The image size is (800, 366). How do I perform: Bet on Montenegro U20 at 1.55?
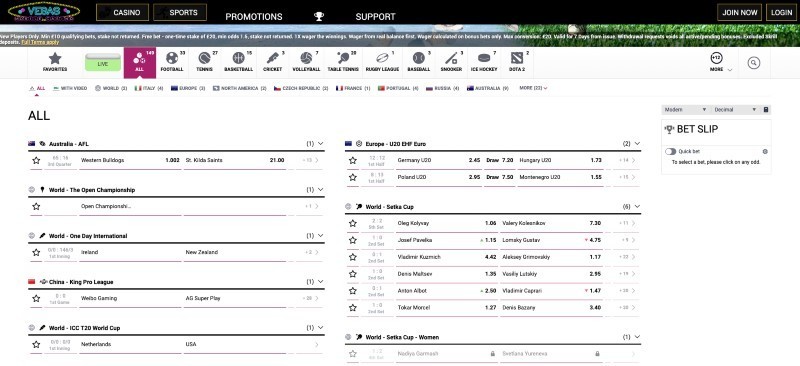tap(560, 177)
